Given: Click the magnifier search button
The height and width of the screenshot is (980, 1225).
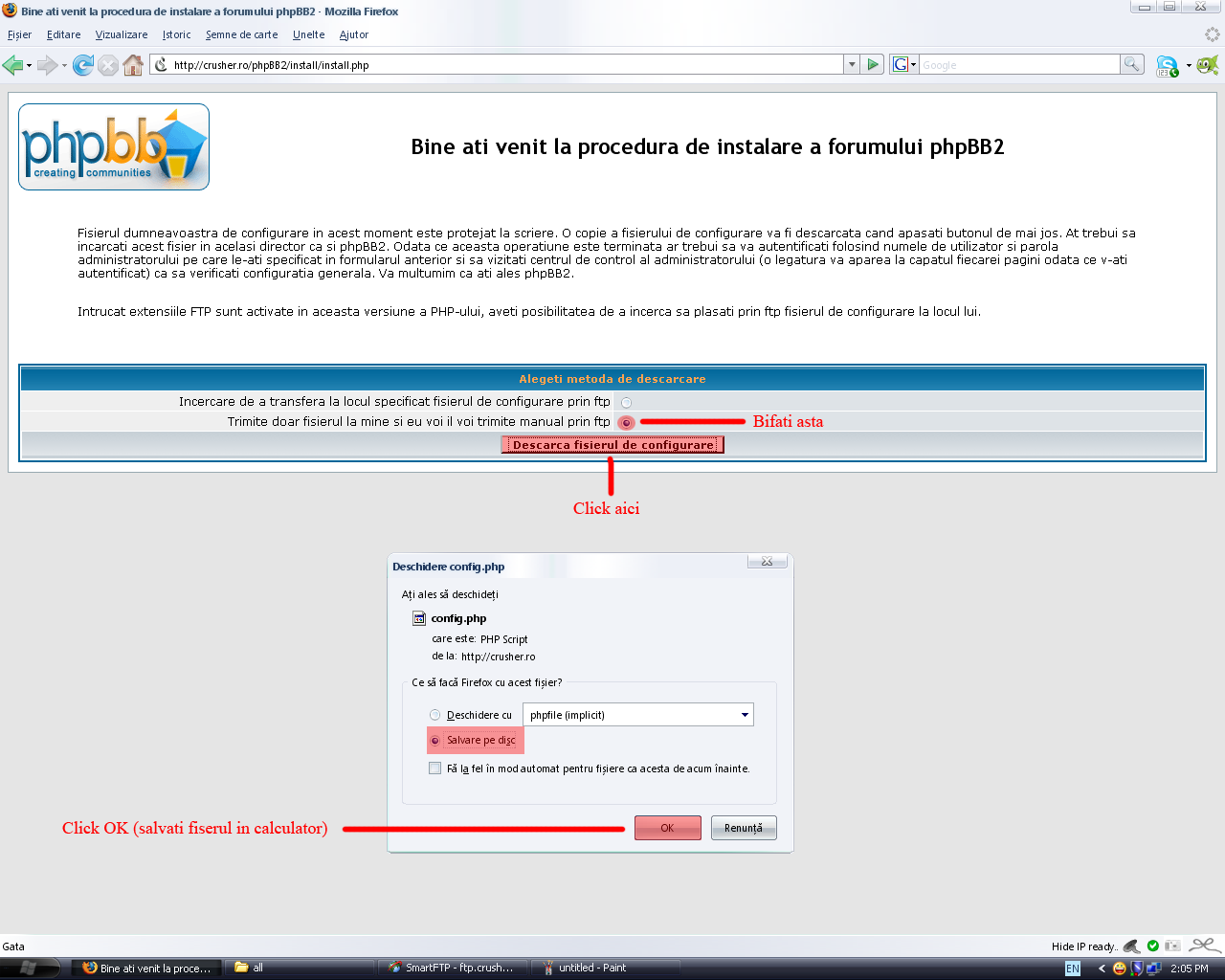Looking at the screenshot, I should point(1132,64).
